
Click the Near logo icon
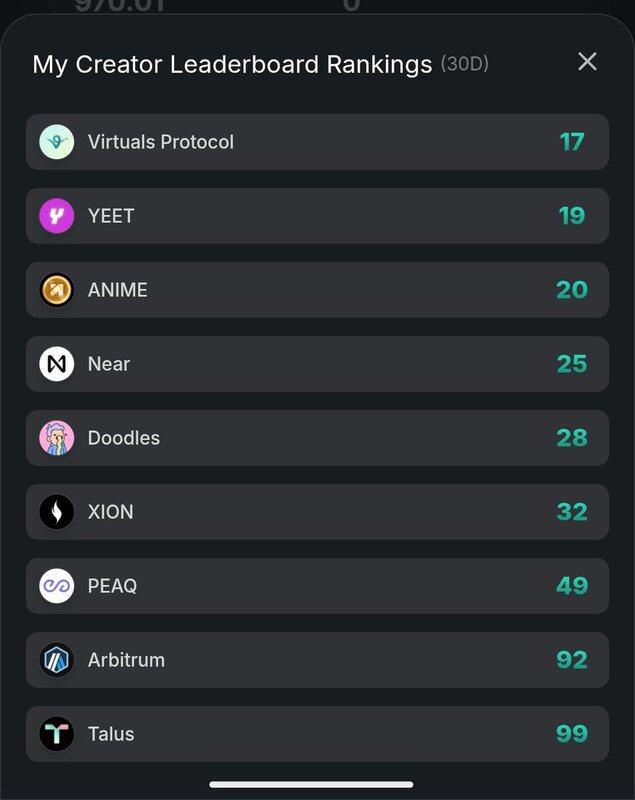tap(57, 364)
